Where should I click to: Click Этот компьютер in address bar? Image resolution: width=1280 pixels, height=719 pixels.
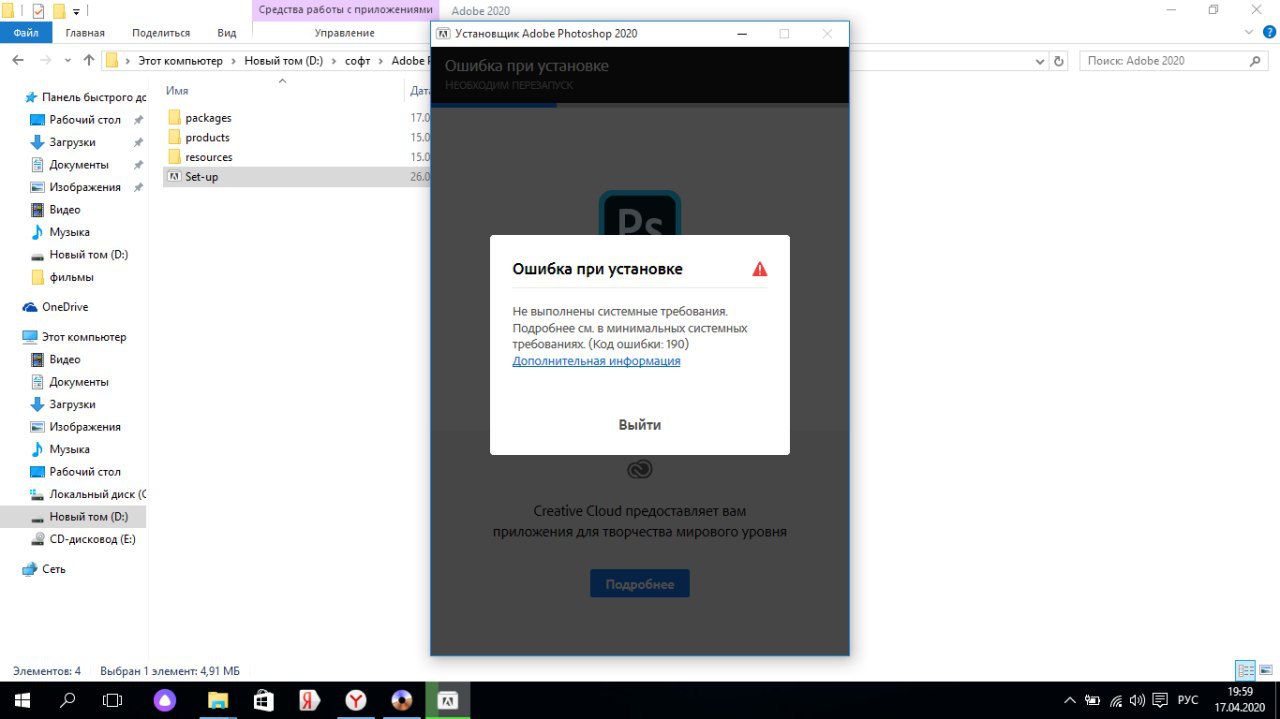(180, 61)
